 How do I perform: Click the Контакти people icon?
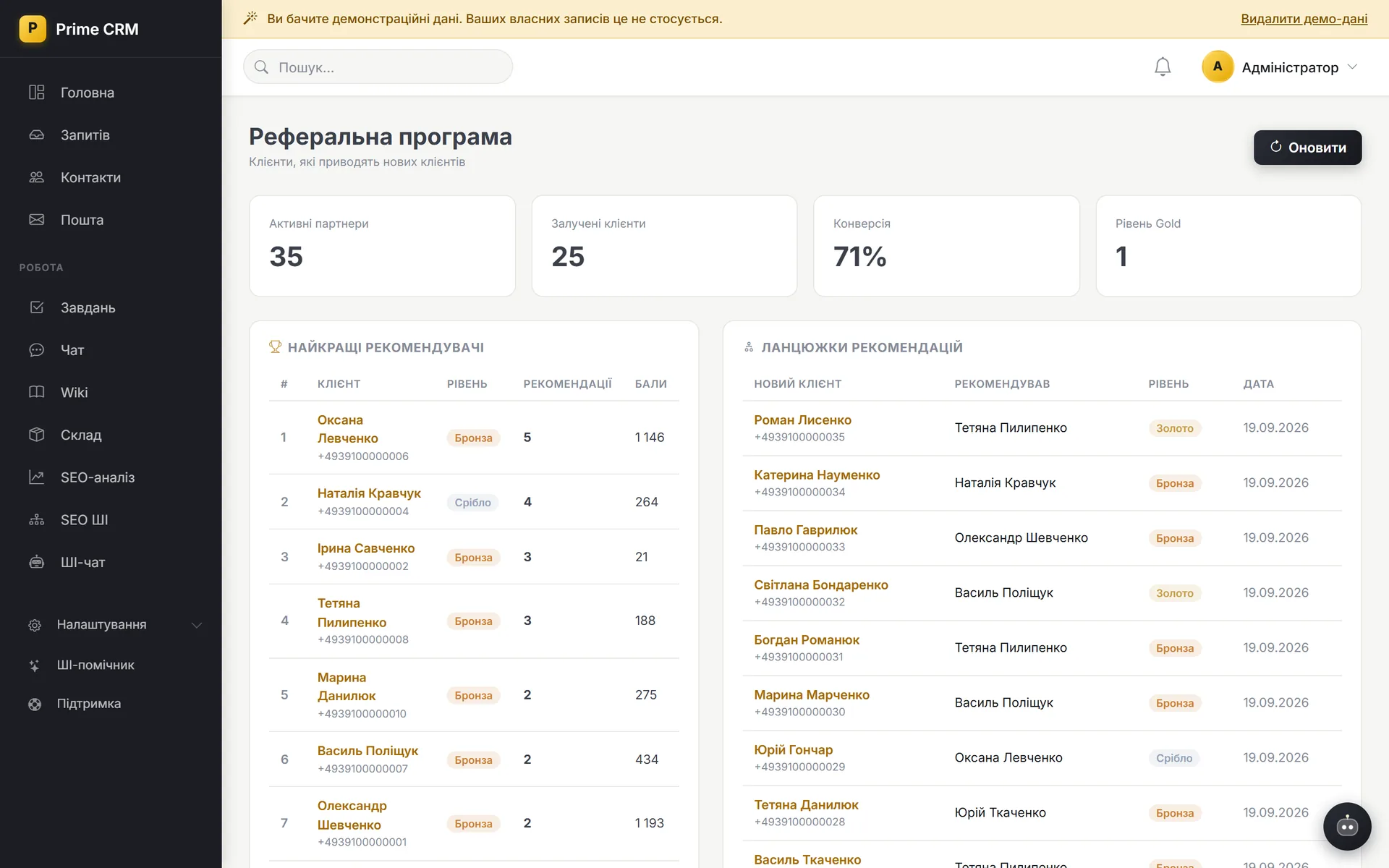pos(36,177)
